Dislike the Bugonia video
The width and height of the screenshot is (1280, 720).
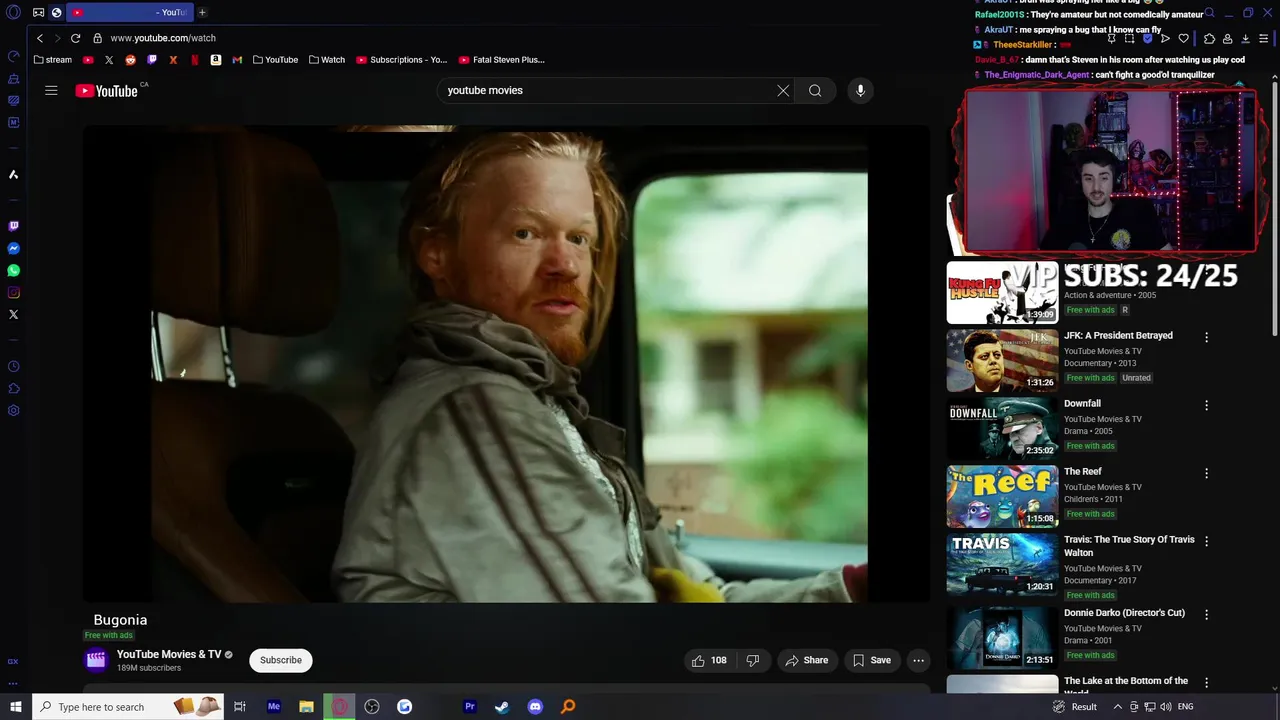(753, 660)
